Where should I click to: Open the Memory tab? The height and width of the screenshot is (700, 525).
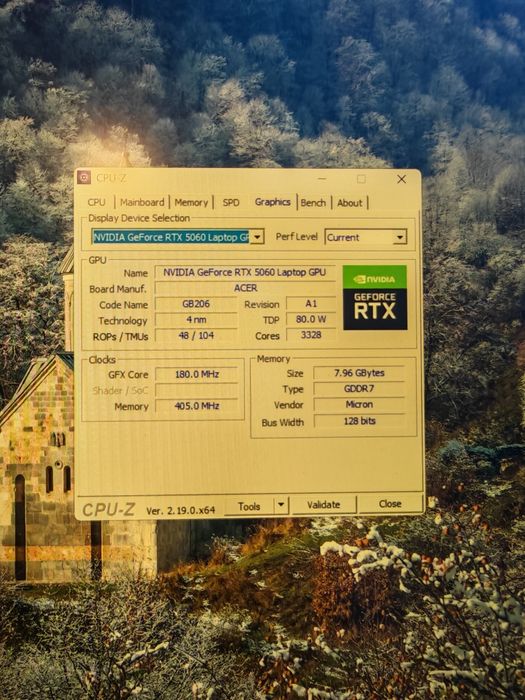[x=191, y=202]
